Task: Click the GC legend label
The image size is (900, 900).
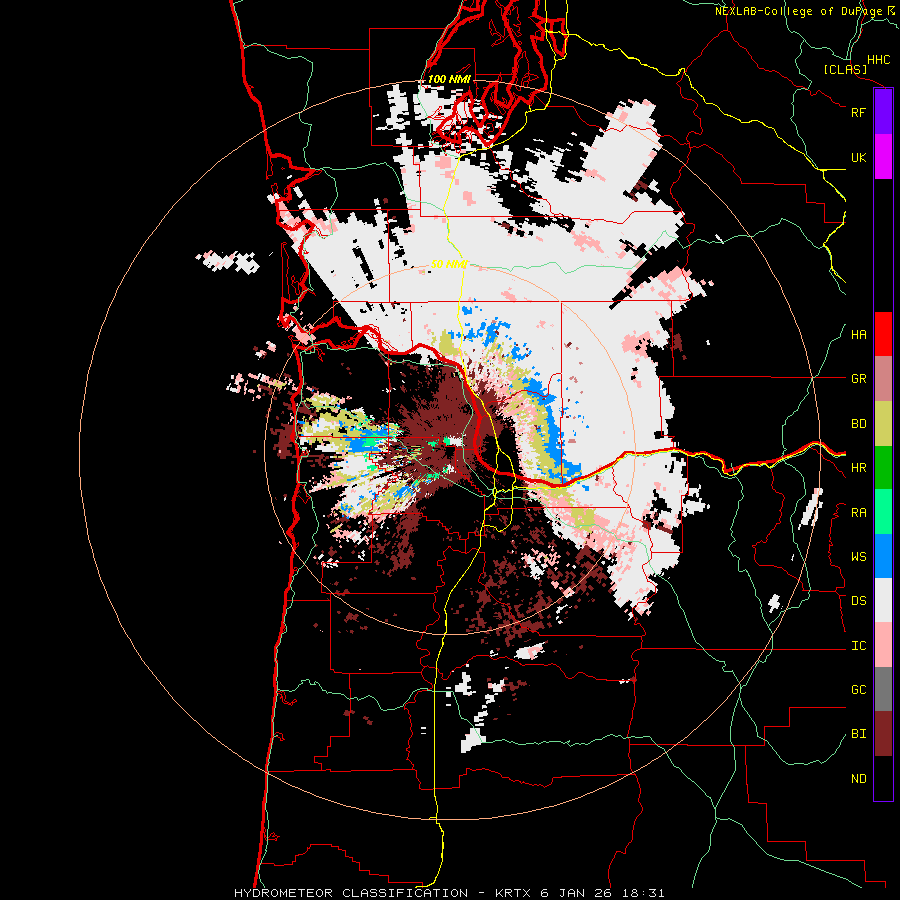Action: point(858,690)
